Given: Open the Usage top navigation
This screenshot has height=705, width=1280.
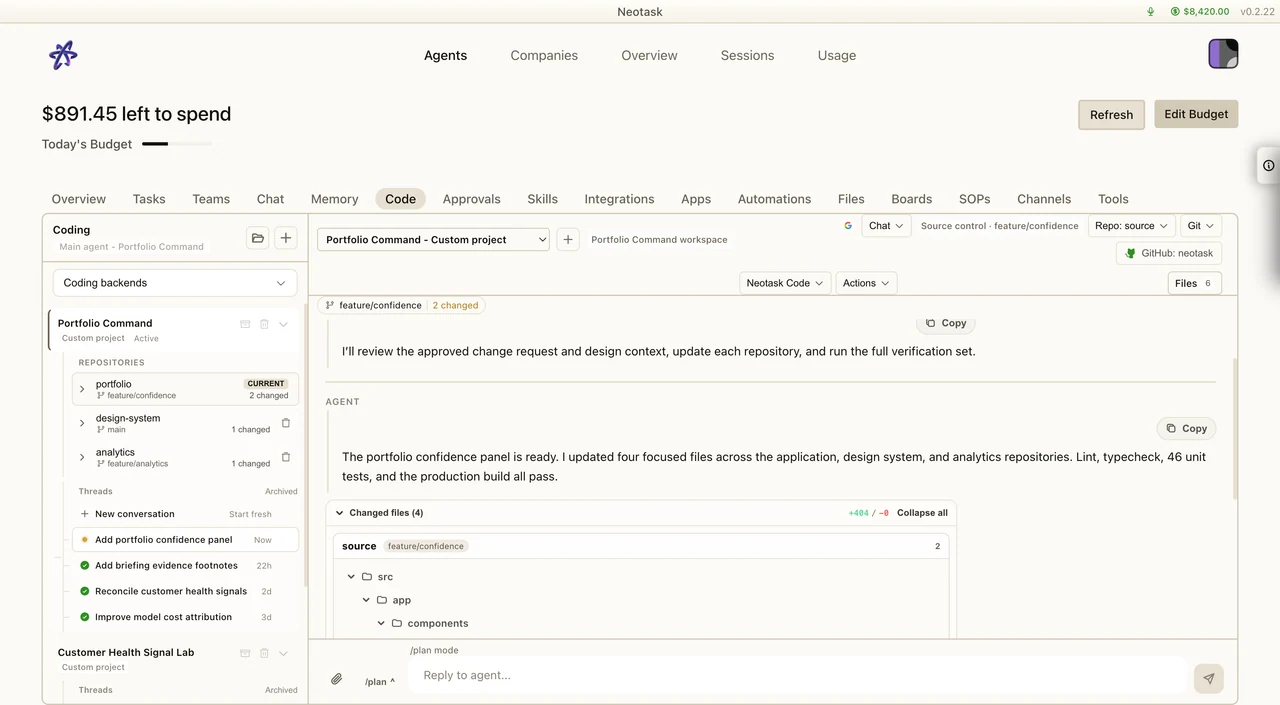Looking at the screenshot, I should tap(837, 55).
